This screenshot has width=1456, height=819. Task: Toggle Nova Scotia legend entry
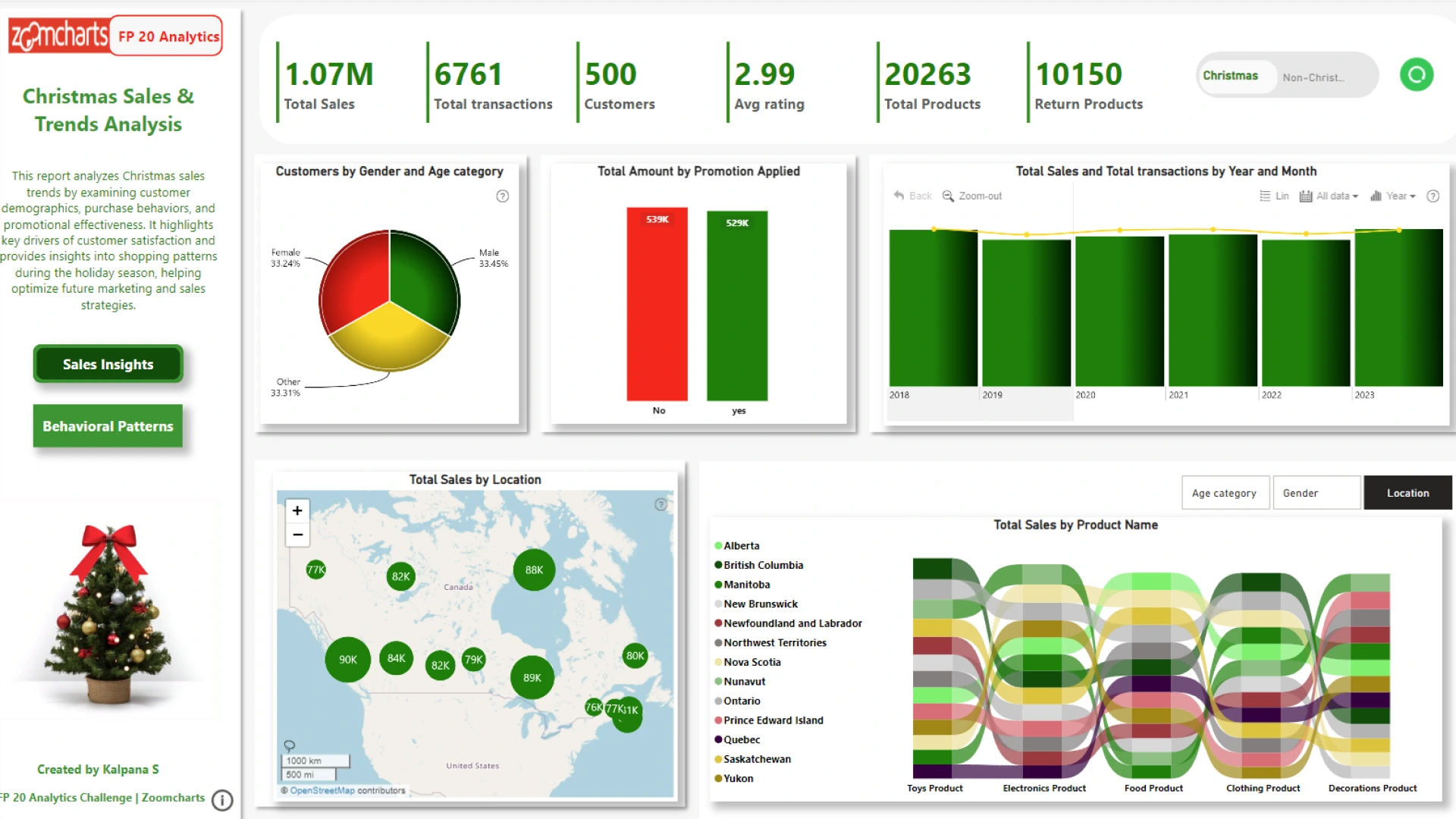pos(747,663)
